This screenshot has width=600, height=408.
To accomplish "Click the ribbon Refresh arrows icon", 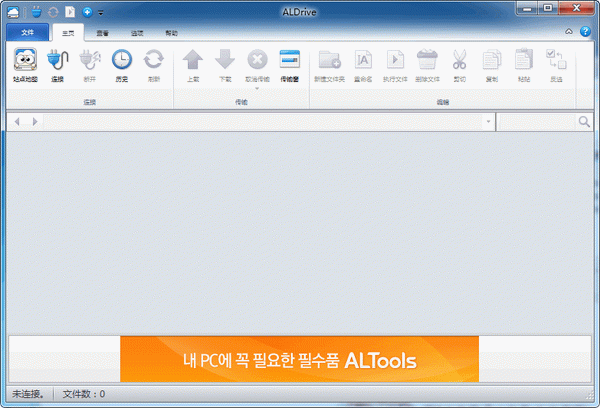I will pos(153,60).
